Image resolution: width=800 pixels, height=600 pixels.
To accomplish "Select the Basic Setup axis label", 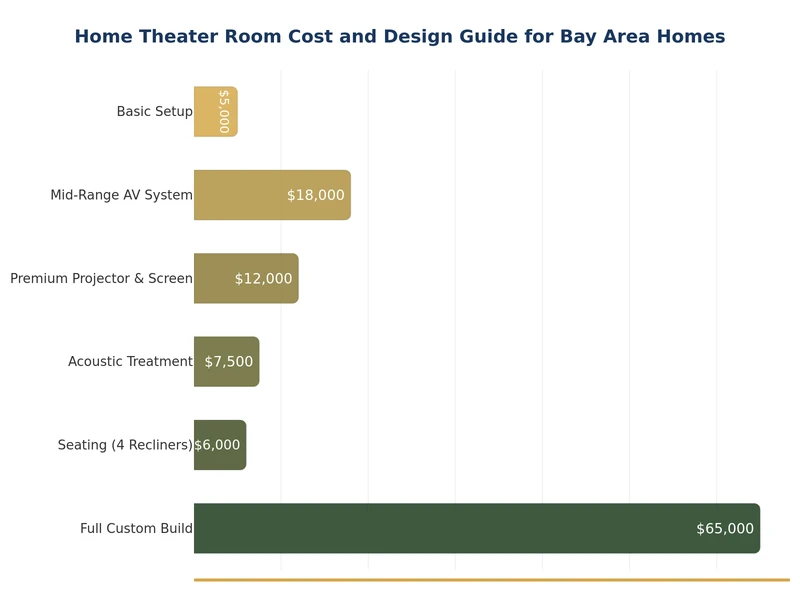I will pyautogui.click(x=154, y=112).
